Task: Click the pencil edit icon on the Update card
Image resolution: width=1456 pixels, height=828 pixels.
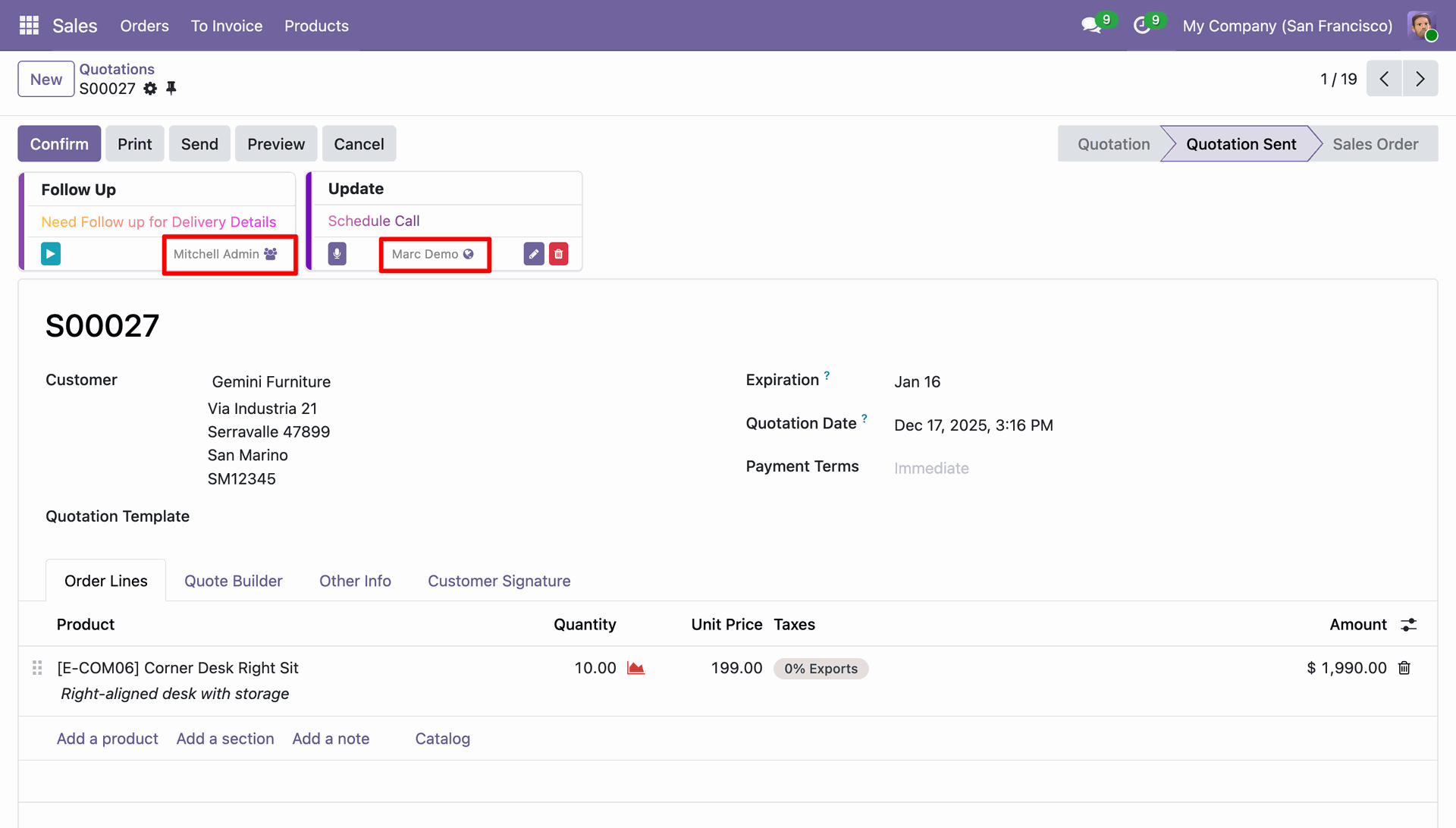Action: 534,253
